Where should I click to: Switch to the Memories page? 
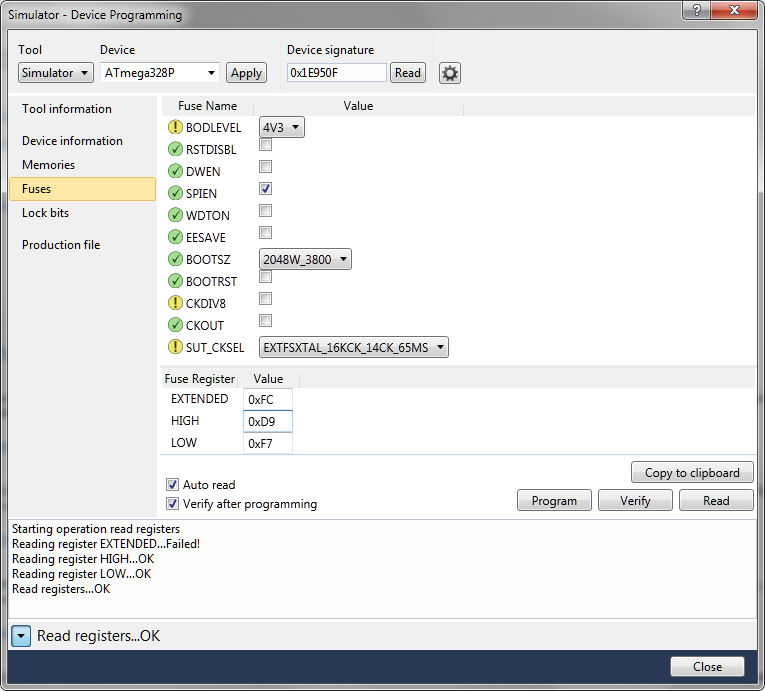point(48,165)
